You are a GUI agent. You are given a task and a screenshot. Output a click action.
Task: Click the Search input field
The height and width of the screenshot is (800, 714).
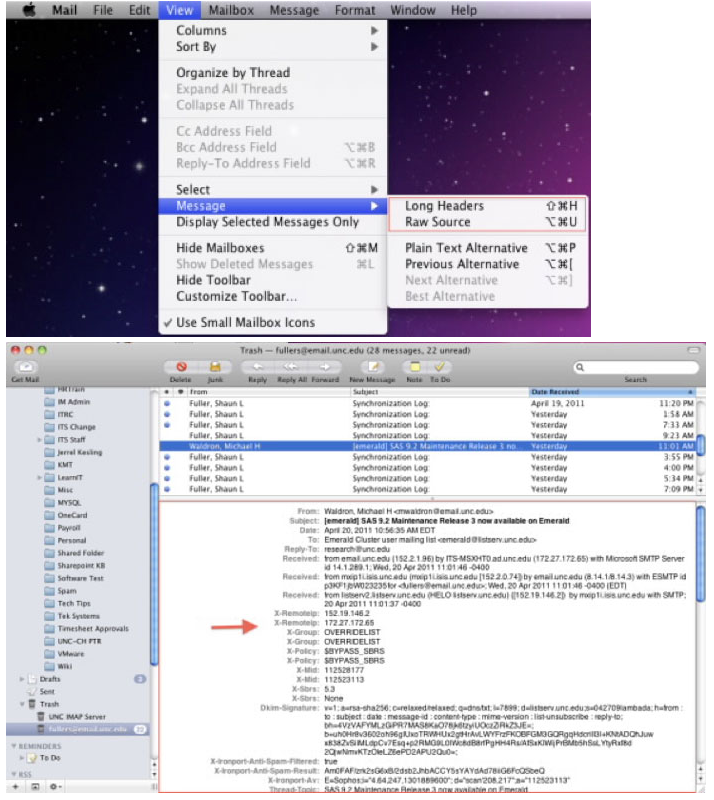click(635, 368)
